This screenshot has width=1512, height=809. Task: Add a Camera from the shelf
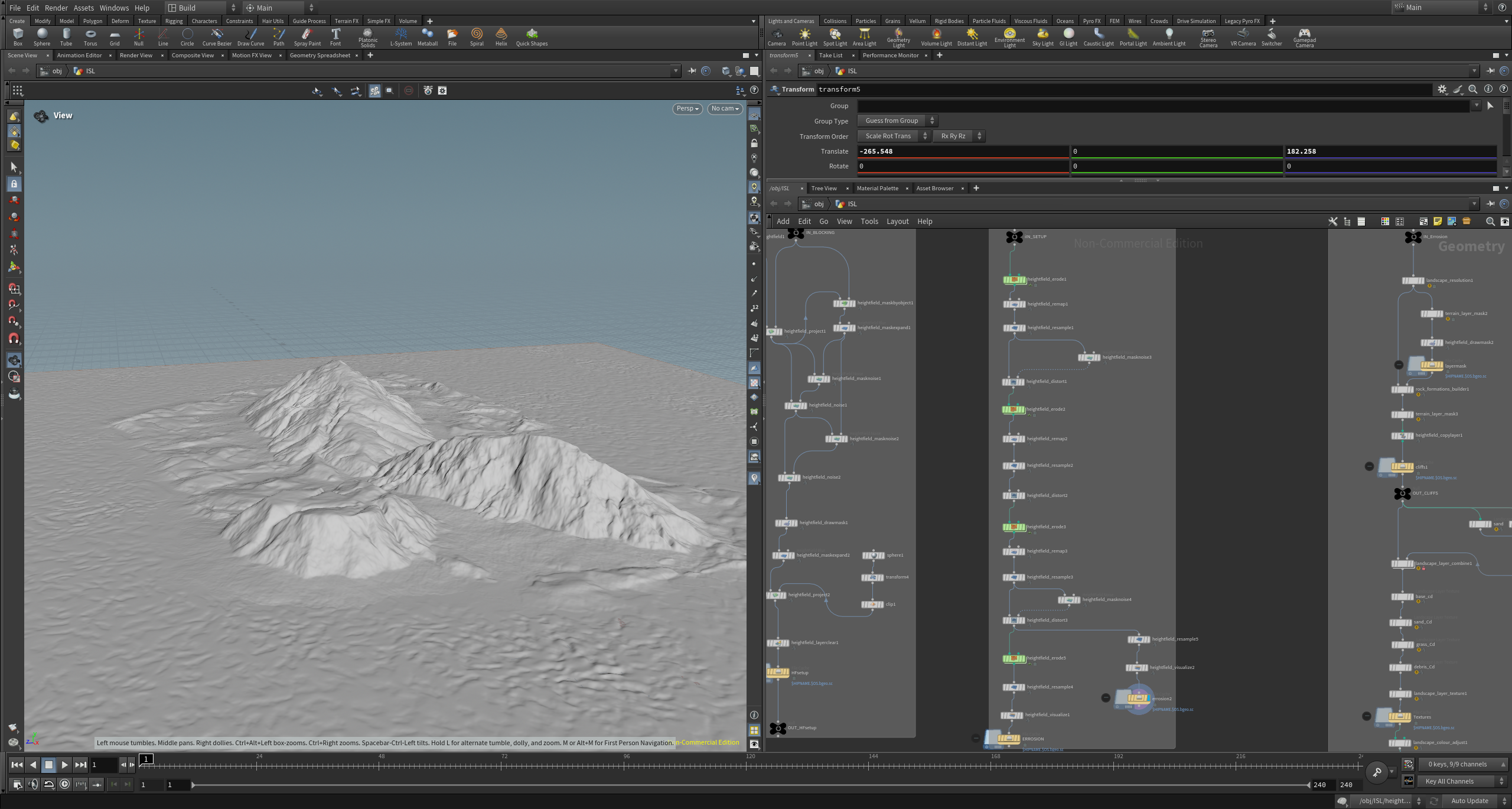pyautogui.click(x=777, y=37)
